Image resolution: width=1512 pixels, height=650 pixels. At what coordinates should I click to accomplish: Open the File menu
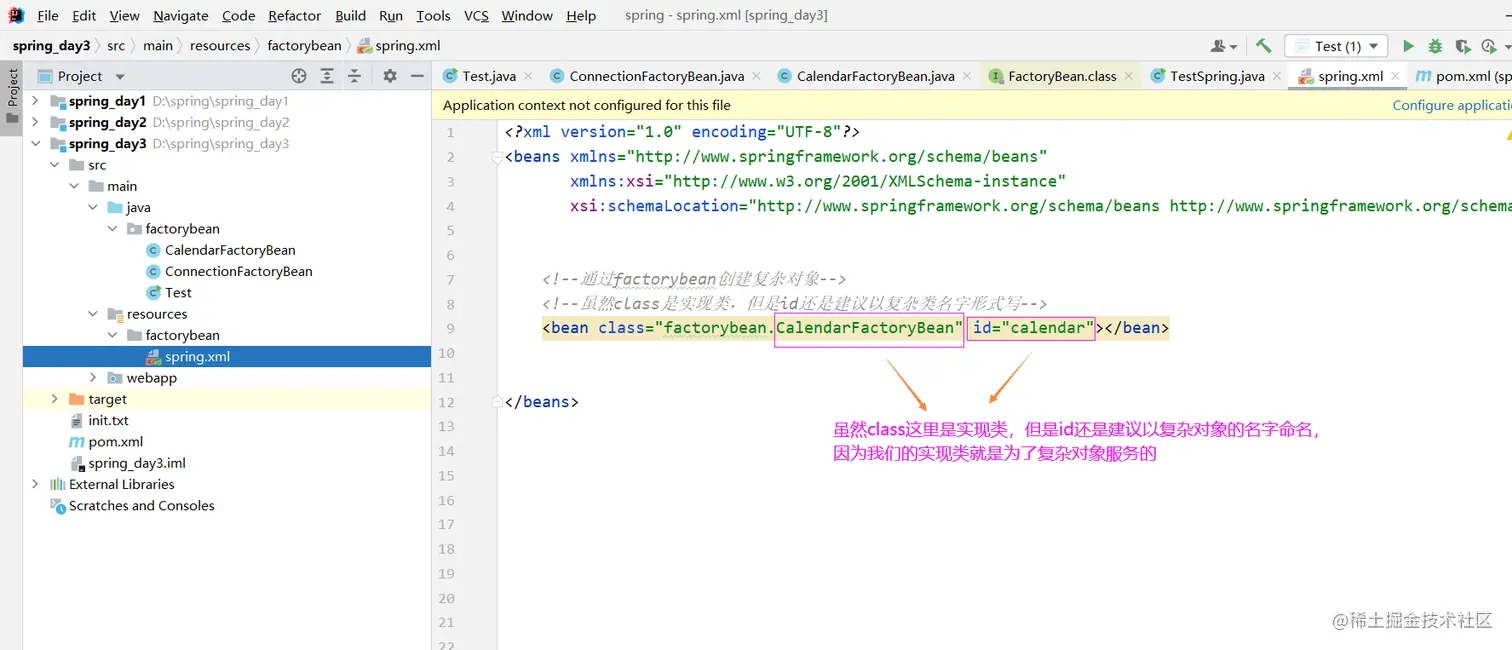47,16
